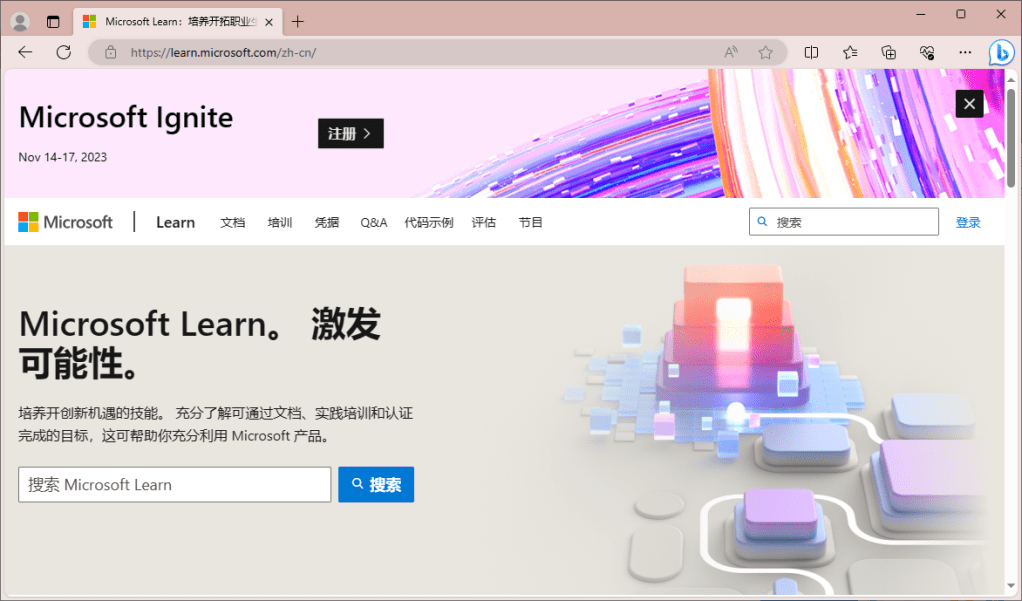This screenshot has width=1022, height=601.
Task: Open browser essentials heart icon
Action: click(x=926, y=52)
